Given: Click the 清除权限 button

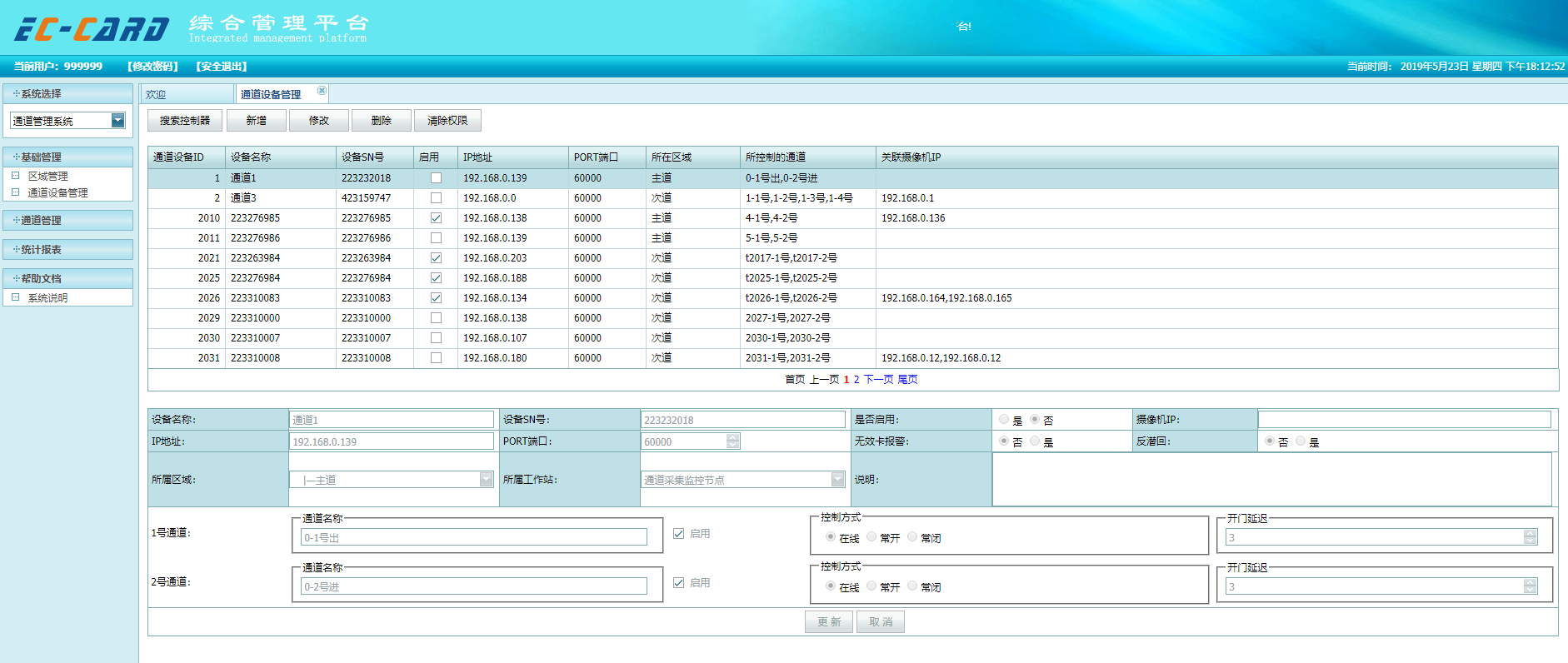Looking at the screenshot, I should pos(448,121).
